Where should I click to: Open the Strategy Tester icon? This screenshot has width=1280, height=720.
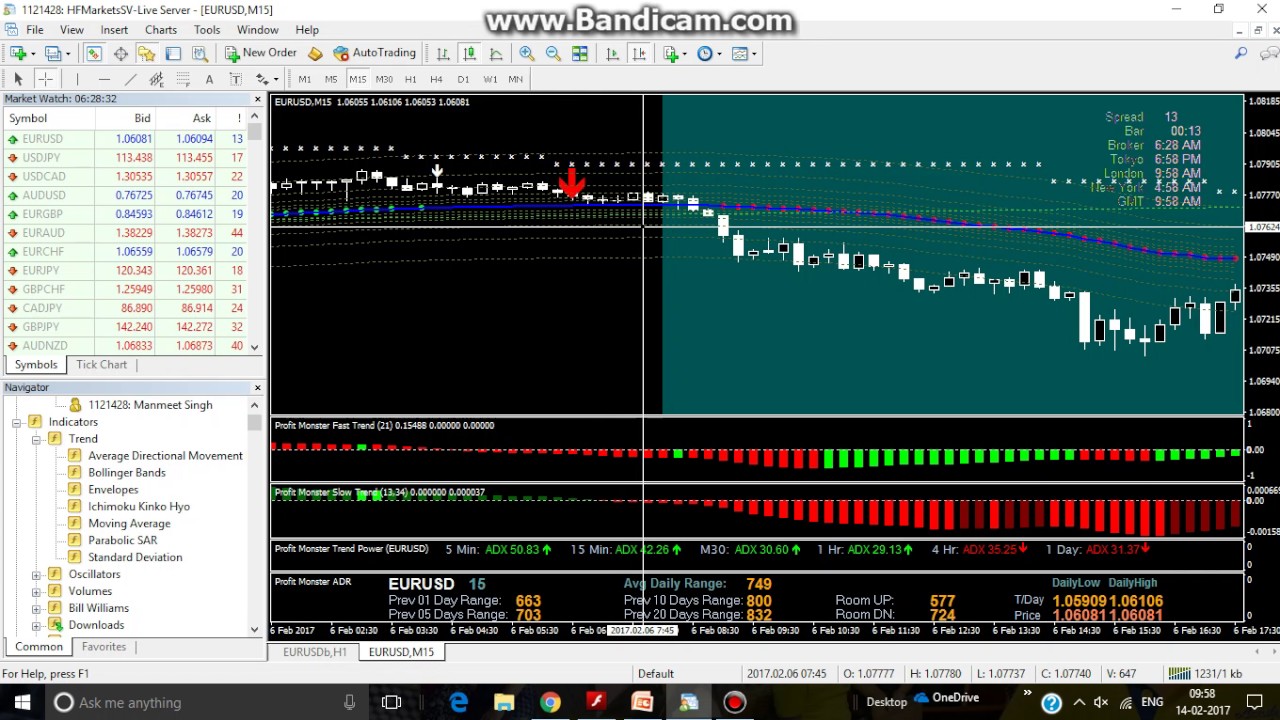tap(199, 53)
